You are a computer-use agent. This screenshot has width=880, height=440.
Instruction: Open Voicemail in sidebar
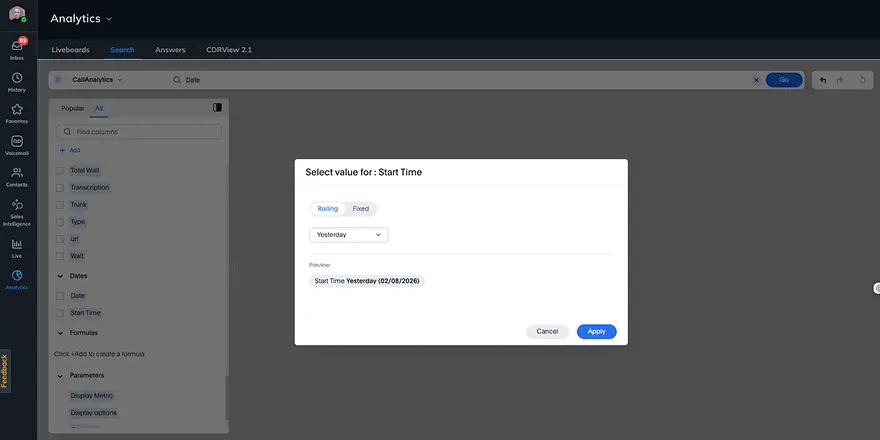click(17, 144)
